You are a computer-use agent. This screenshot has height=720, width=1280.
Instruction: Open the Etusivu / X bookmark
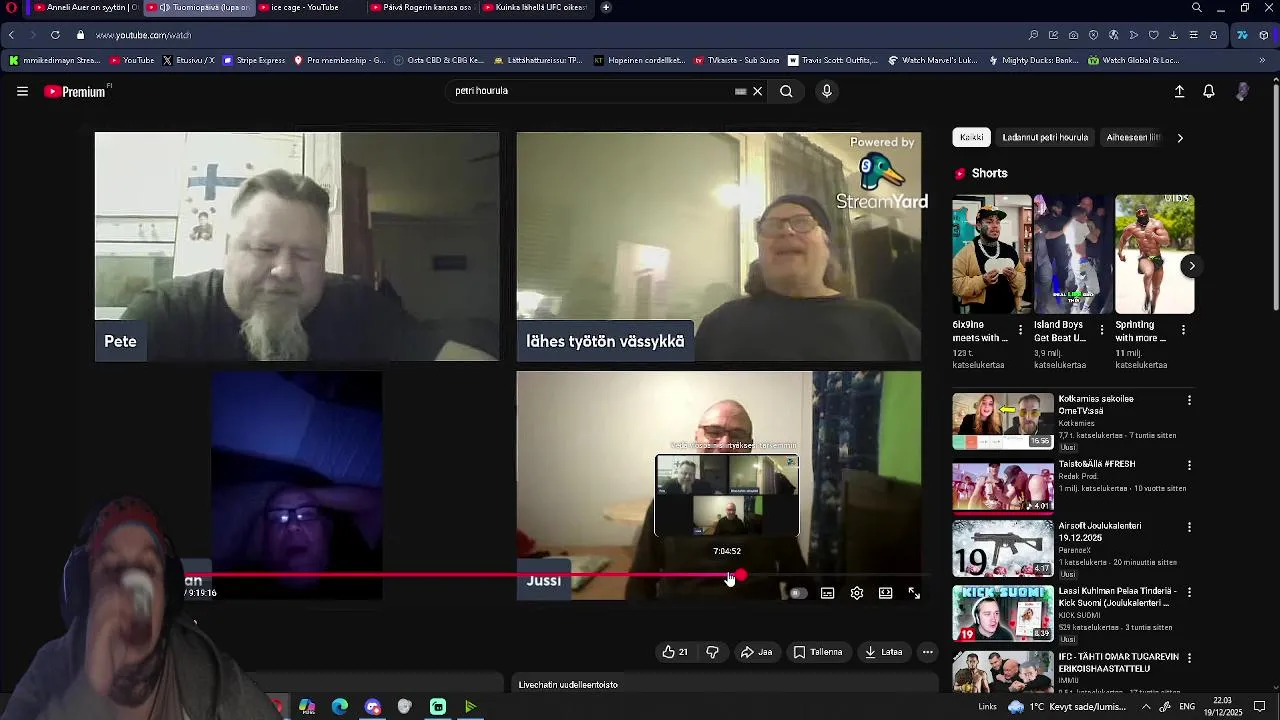[188, 60]
